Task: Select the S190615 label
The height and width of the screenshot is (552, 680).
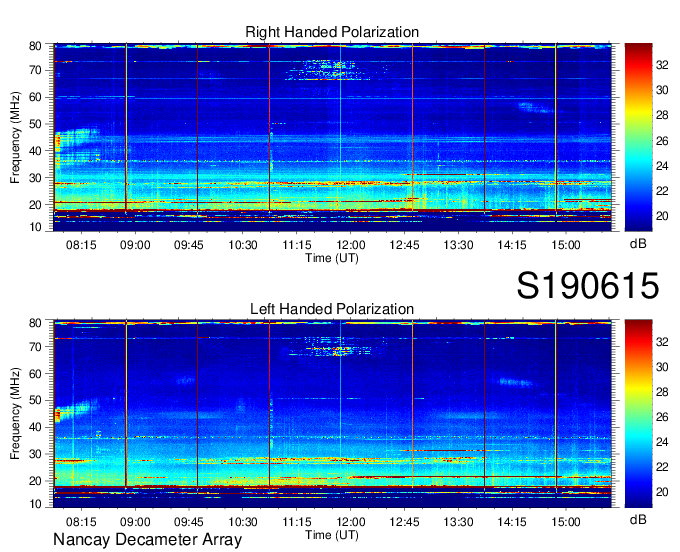Action: [588, 286]
